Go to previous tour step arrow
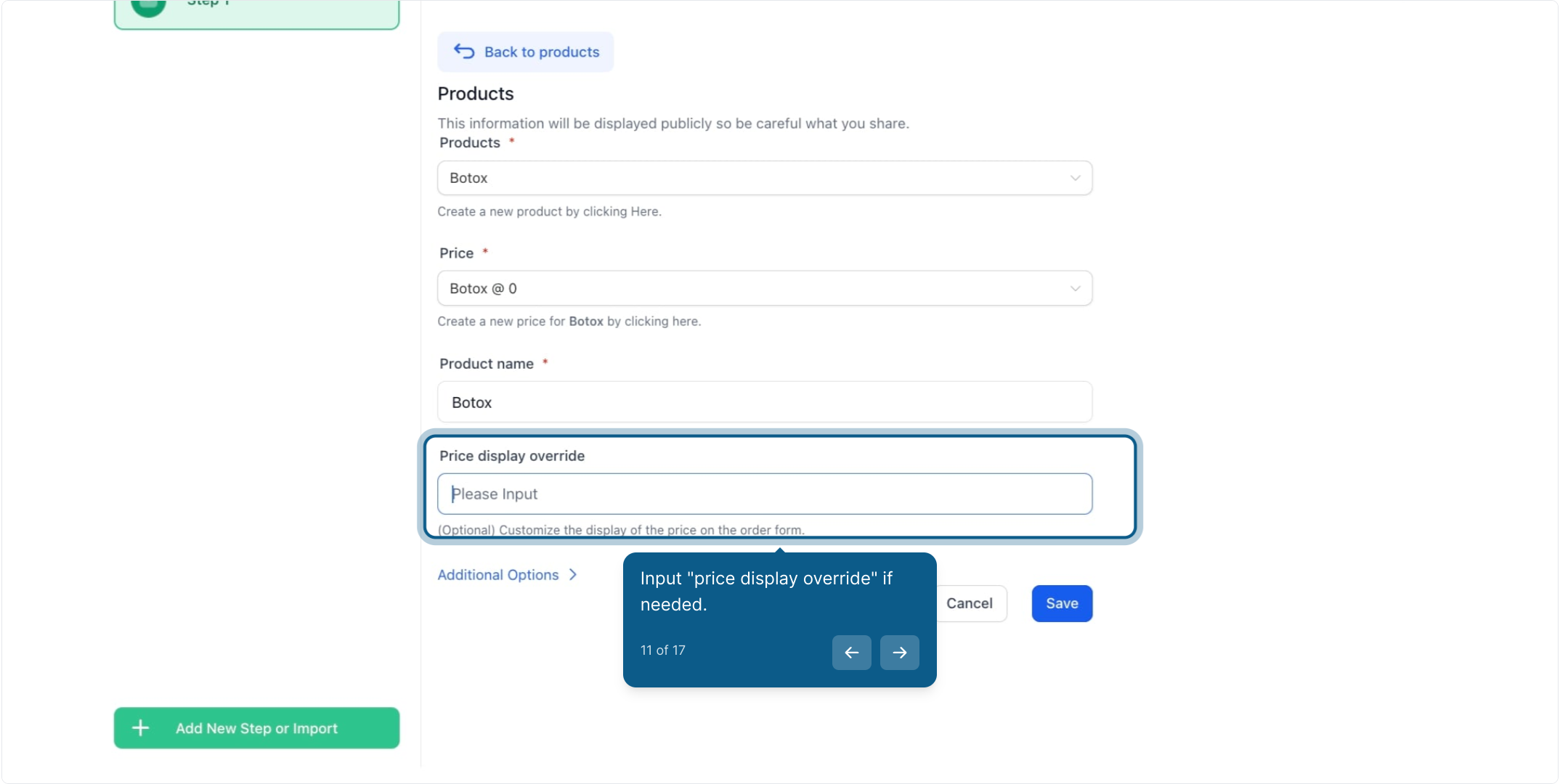 pyautogui.click(x=851, y=652)
